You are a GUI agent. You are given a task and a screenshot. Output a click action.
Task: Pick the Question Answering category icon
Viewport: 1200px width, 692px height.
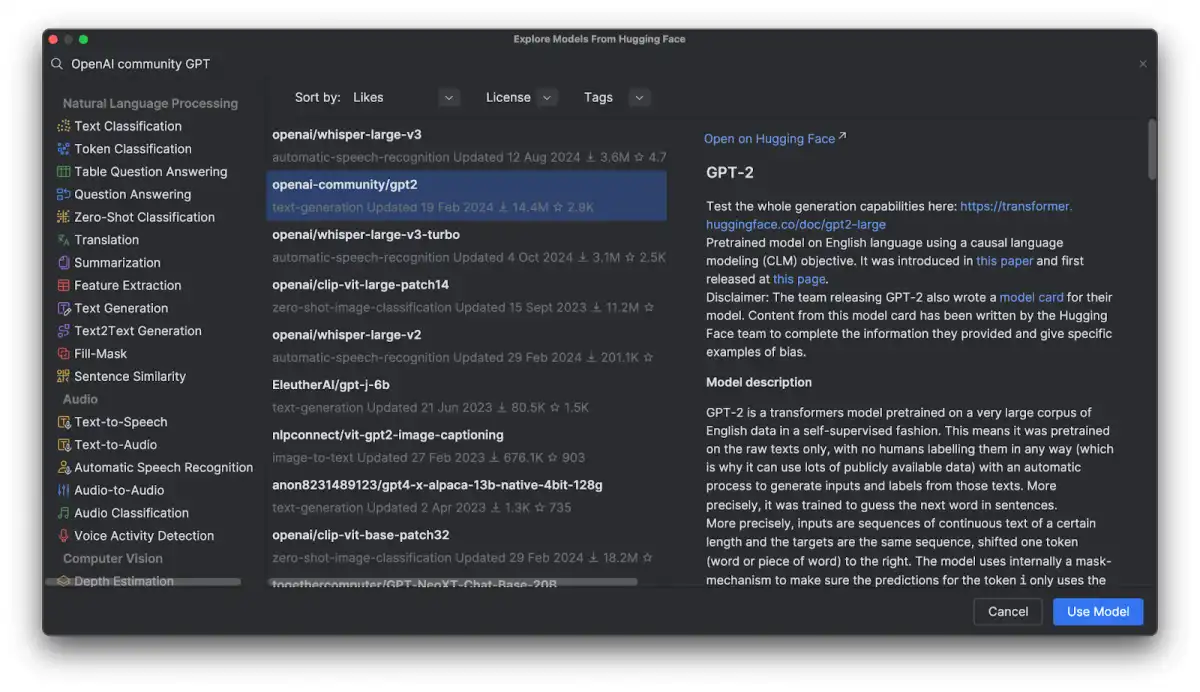coord(64,194)
